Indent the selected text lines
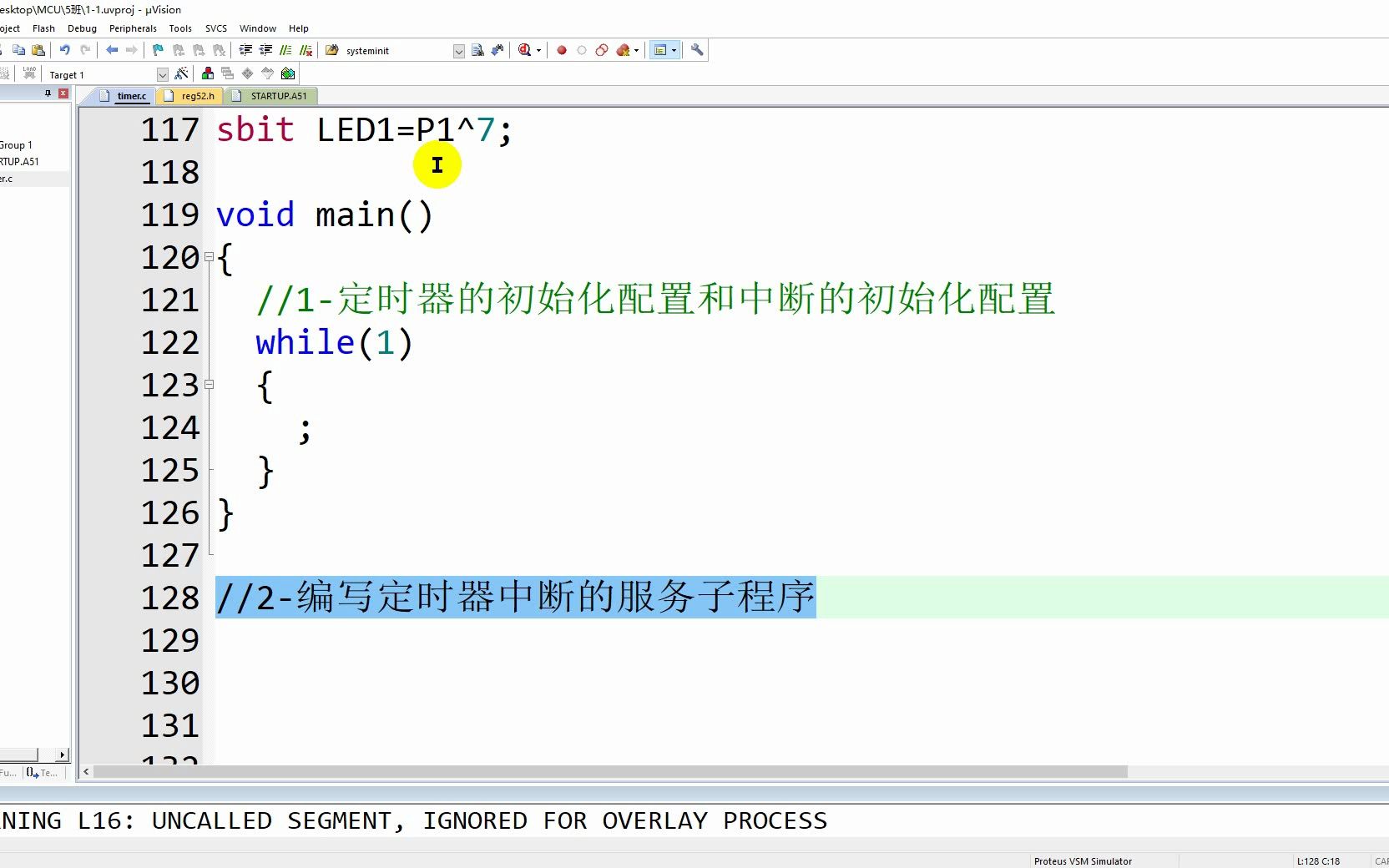1389x868 pixels. point(245,50)
